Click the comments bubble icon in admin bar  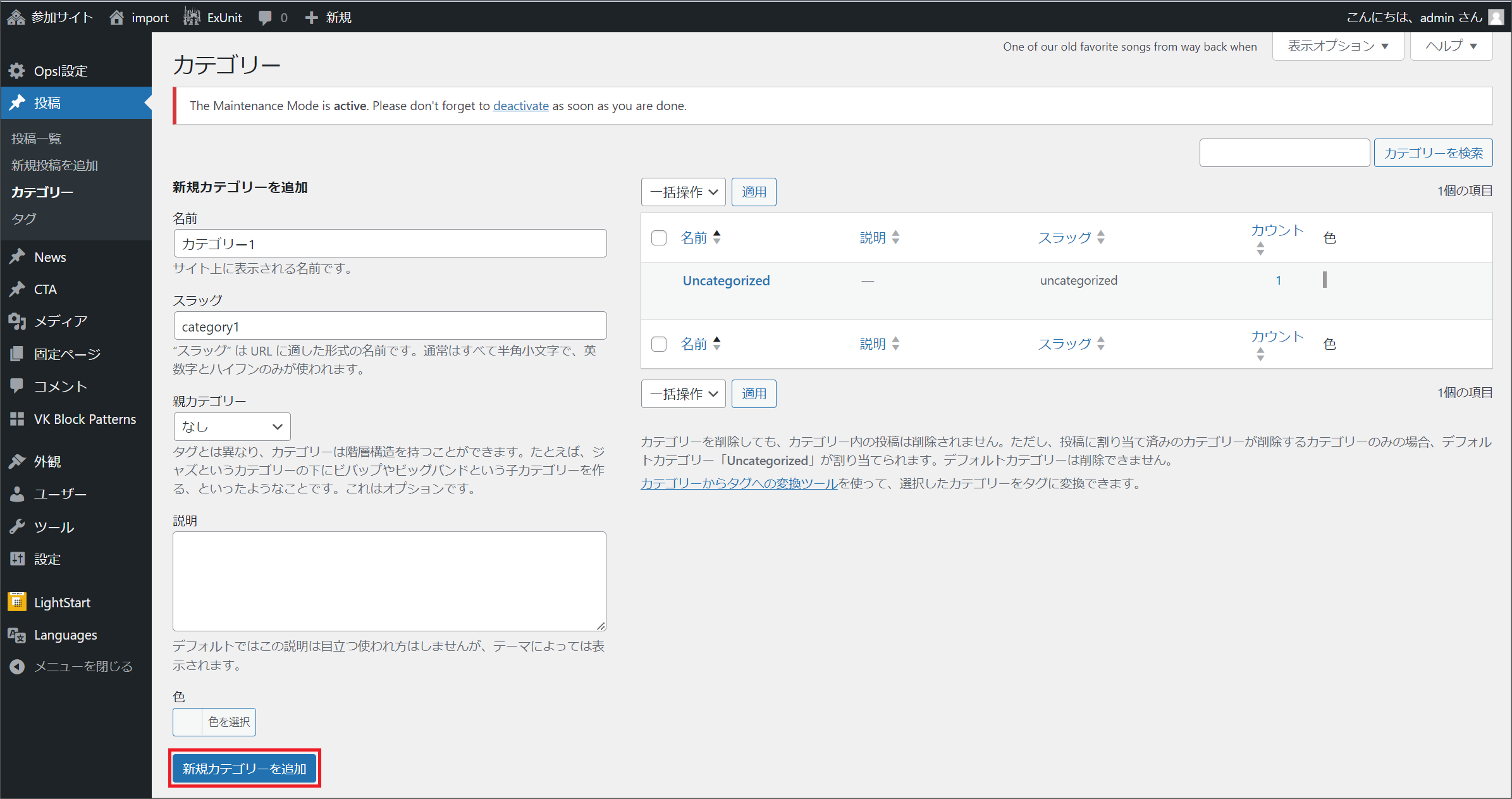click(x=265, y=18)
